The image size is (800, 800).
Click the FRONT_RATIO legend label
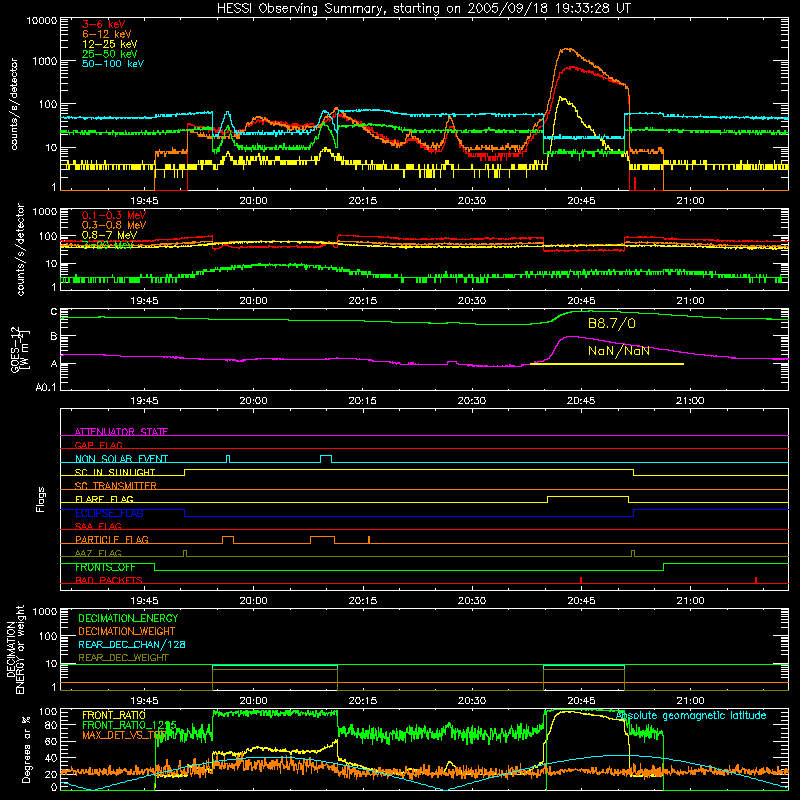tap(114, 715)
